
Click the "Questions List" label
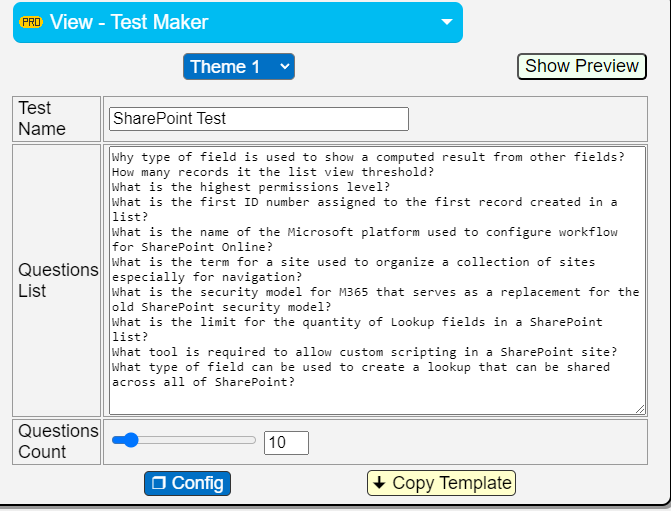[58, 280]
